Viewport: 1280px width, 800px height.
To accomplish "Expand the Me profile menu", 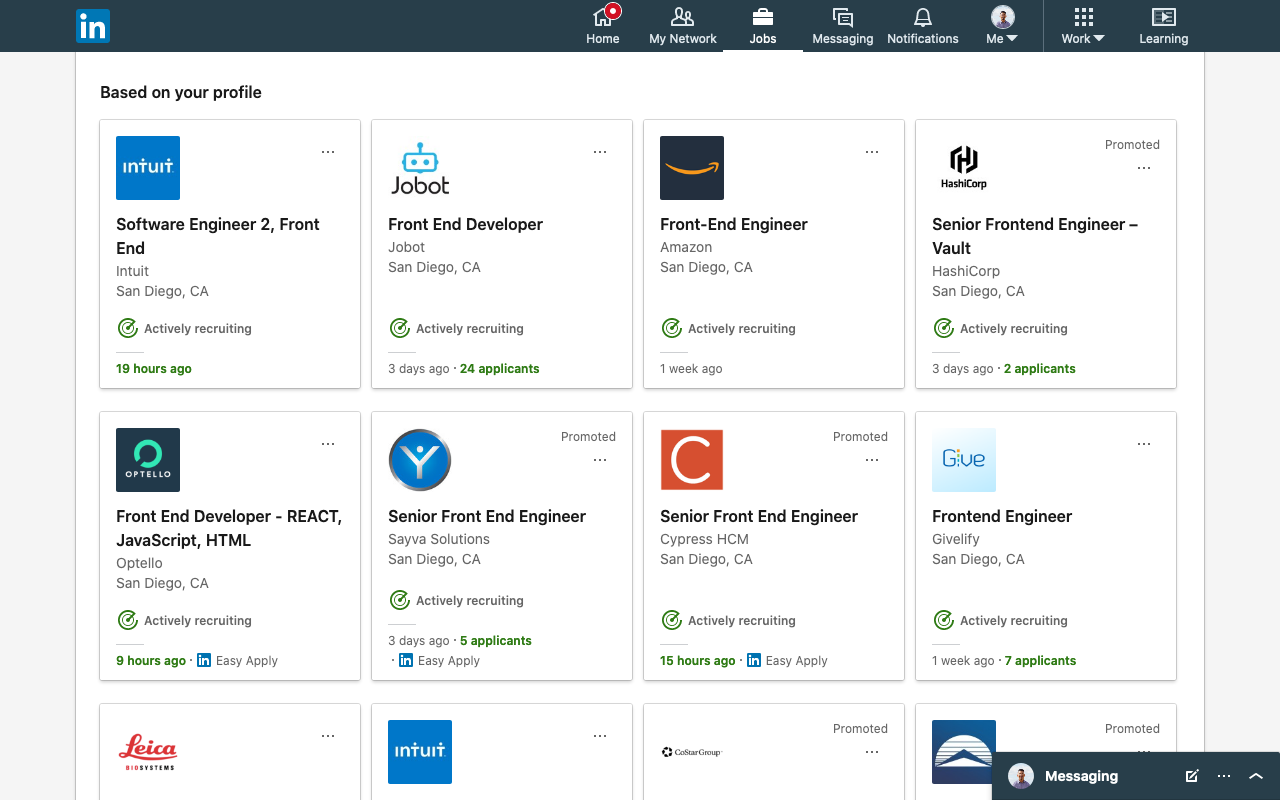I will pos(1002,26).
